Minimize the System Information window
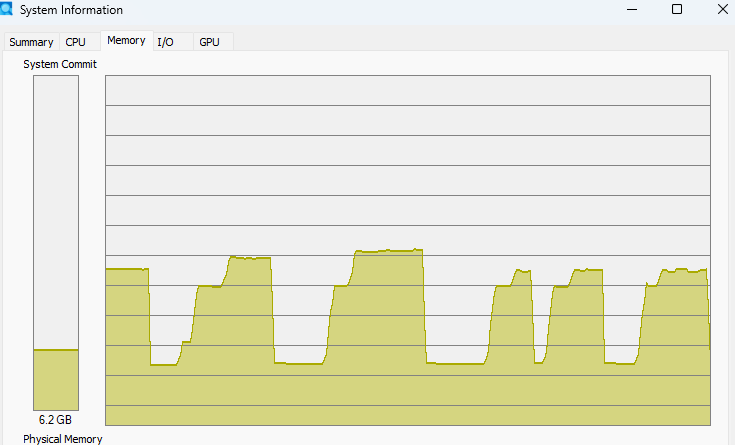The image size is (735, 445). click(632, 9)
